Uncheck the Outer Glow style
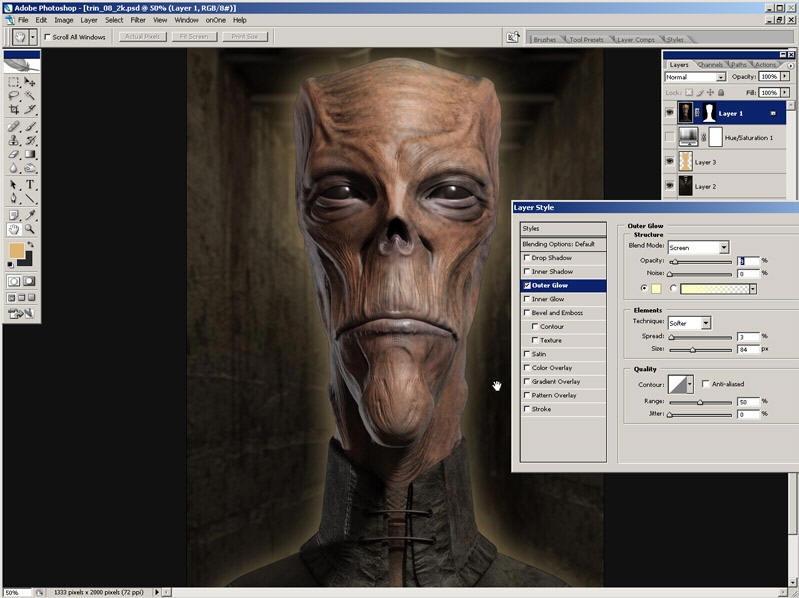The image size is (799, 598). click(527, 285)
